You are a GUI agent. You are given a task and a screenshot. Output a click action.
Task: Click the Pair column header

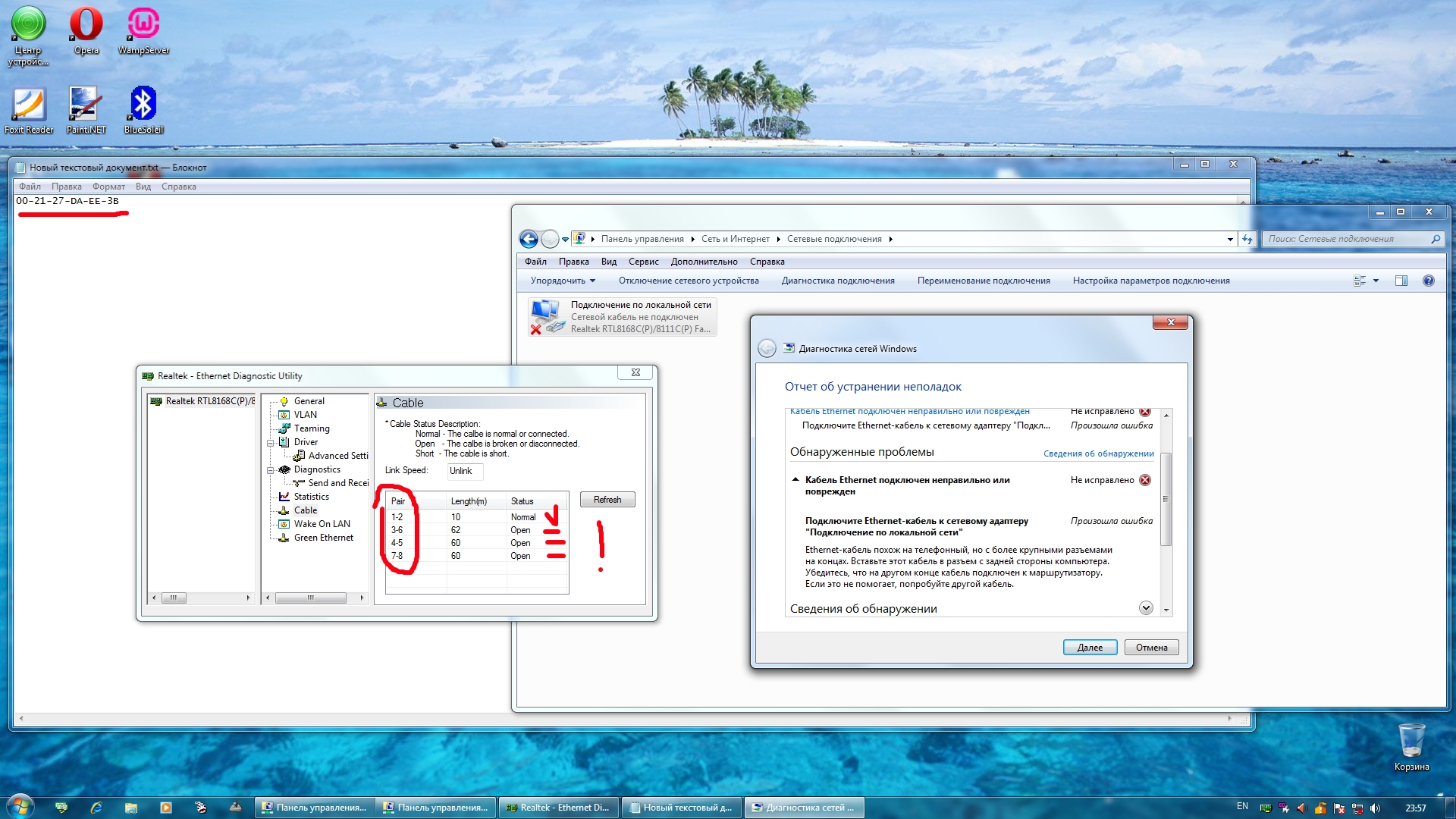tap(416, 501)
